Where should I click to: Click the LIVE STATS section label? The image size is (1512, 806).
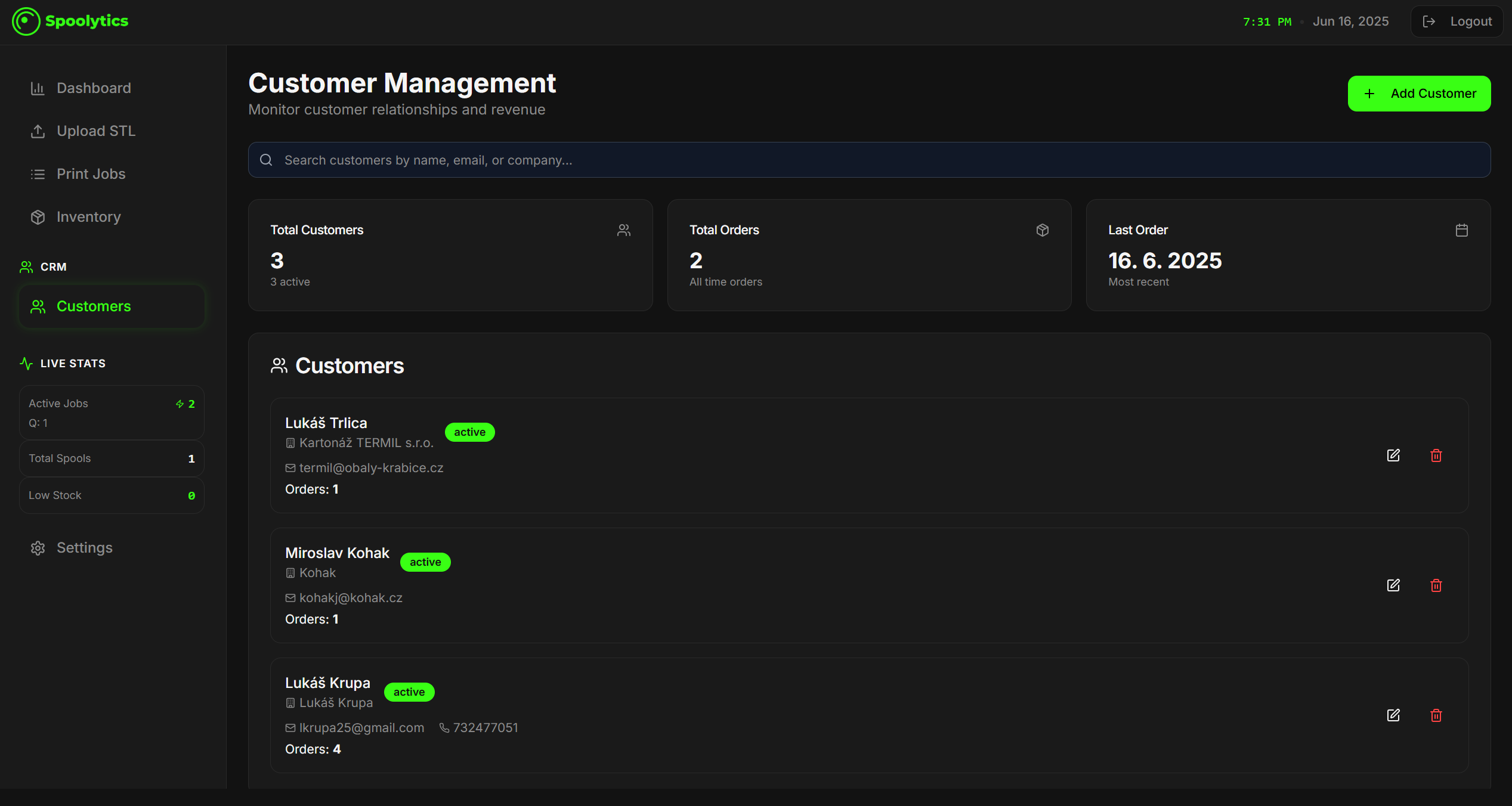(73, 364)
